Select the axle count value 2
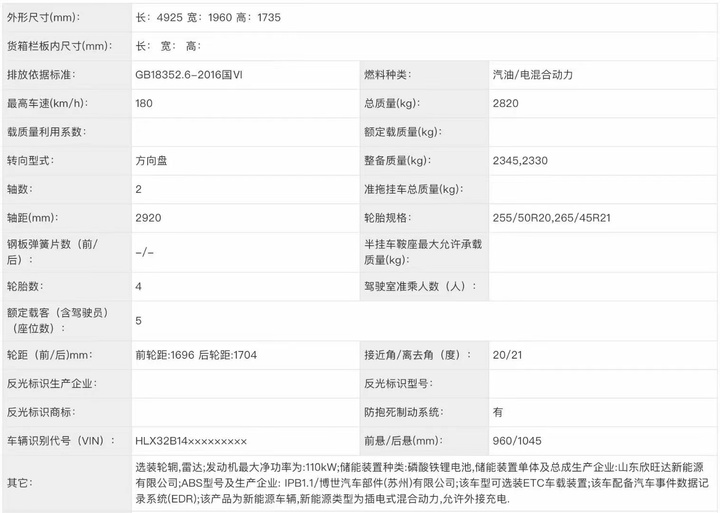The width and height of the screenshot is (720, 513). [x=139, y=189]
